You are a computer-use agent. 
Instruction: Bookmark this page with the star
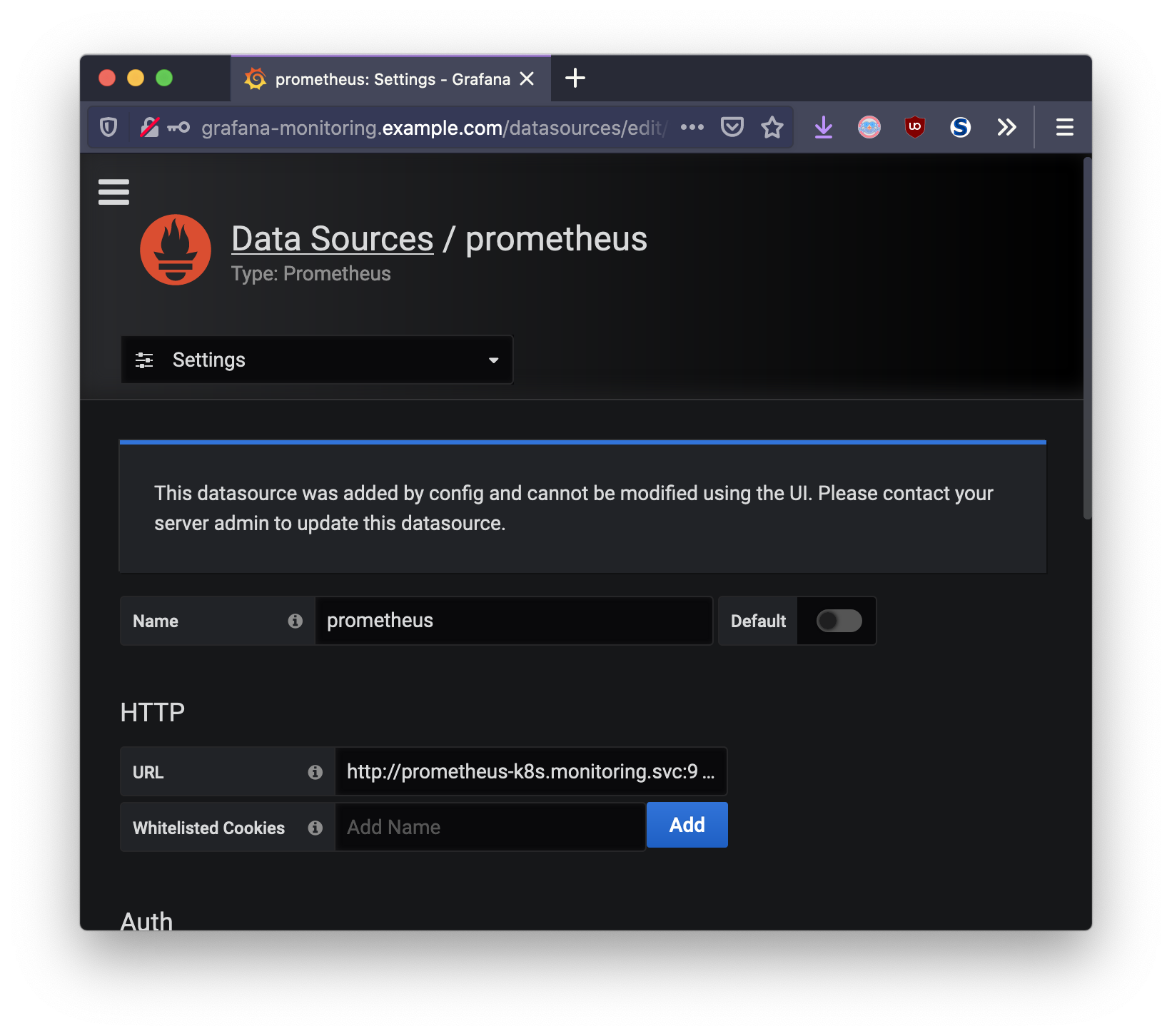(772, 128)
